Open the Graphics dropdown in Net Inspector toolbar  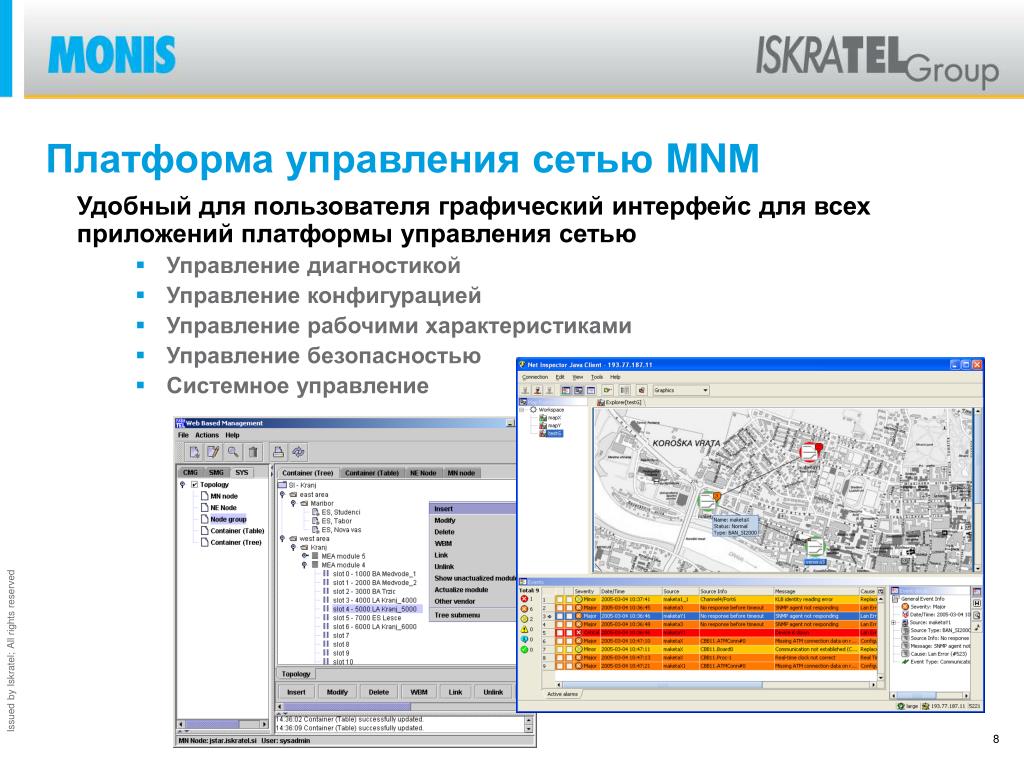[680, 390]
